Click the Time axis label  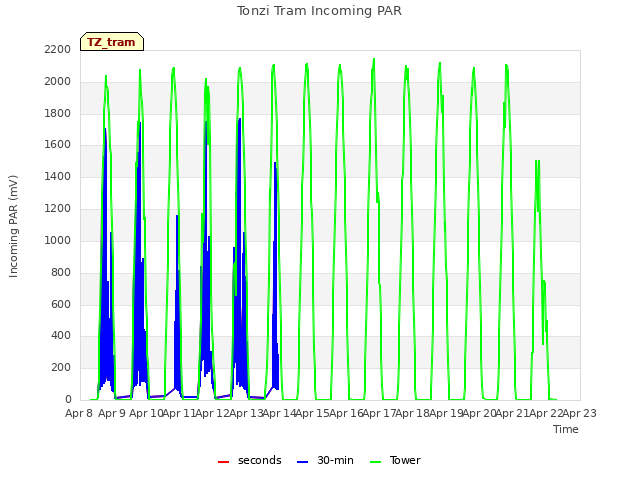coord(566,429)
